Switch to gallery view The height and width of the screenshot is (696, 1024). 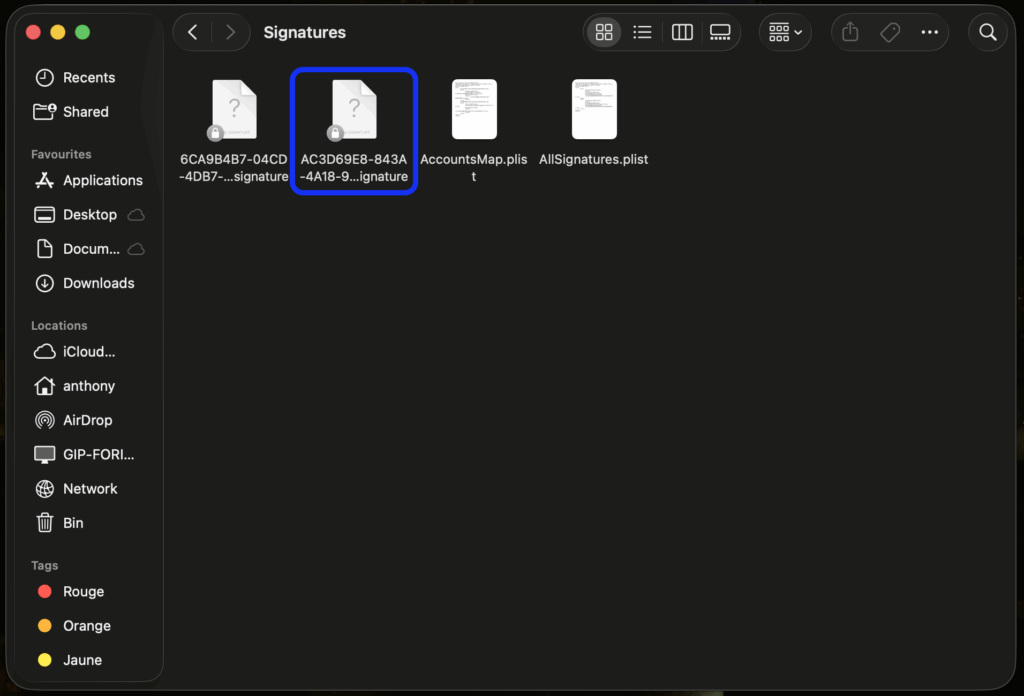(x=720, y=33)
